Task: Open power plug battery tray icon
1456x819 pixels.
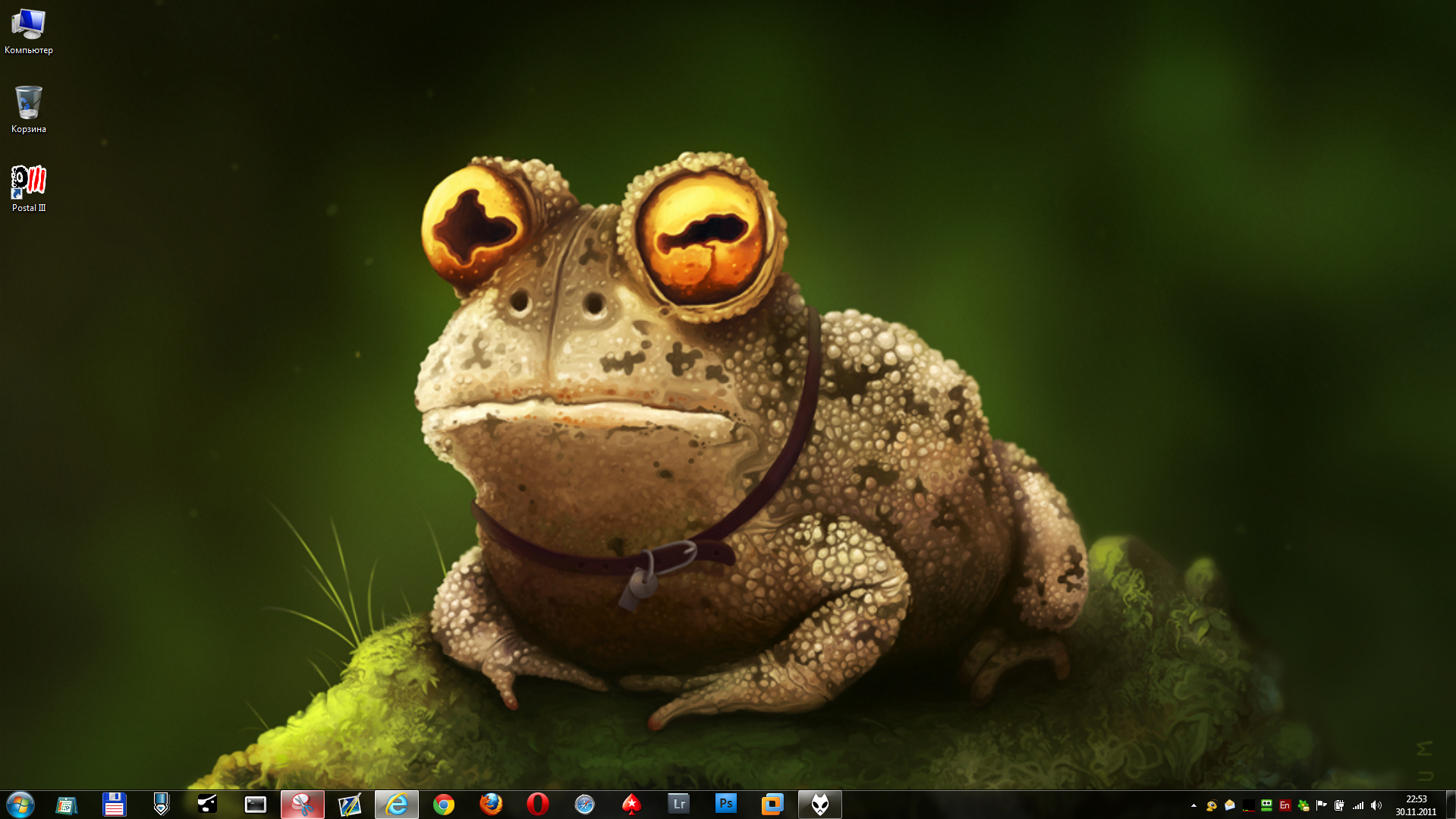Action: point(1340,805)
